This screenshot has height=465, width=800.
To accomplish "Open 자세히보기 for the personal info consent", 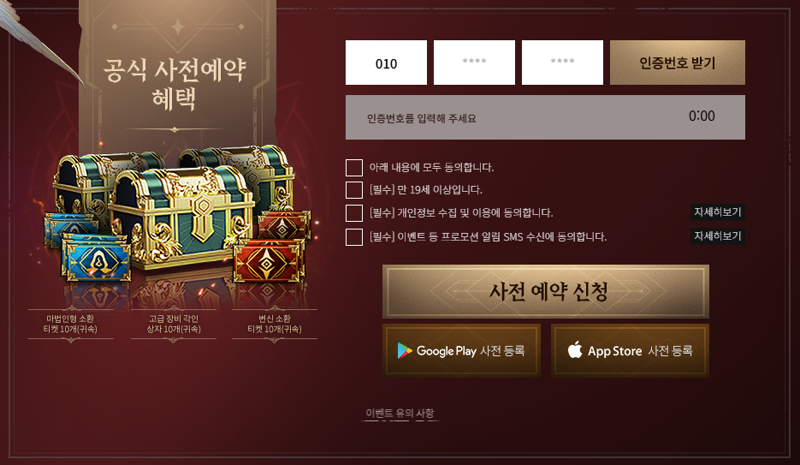I will [717, 212].
